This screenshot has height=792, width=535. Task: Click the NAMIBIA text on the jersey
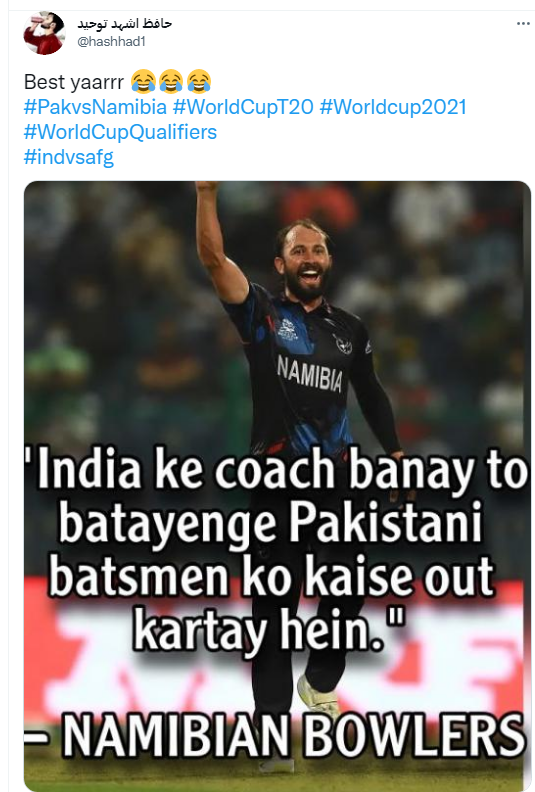pyautogui.click(x=310, y=374)
